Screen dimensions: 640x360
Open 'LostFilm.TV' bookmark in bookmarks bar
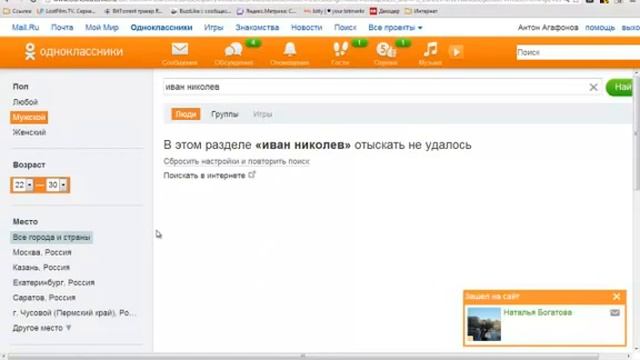tap(66, 11)
